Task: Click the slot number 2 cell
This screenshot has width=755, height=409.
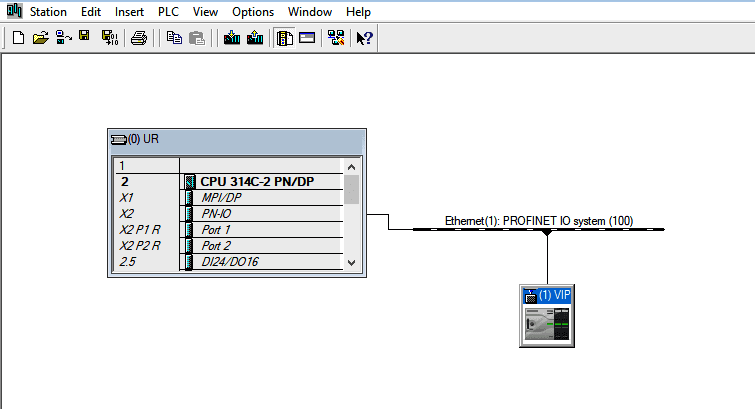Action: pos(147,182)
